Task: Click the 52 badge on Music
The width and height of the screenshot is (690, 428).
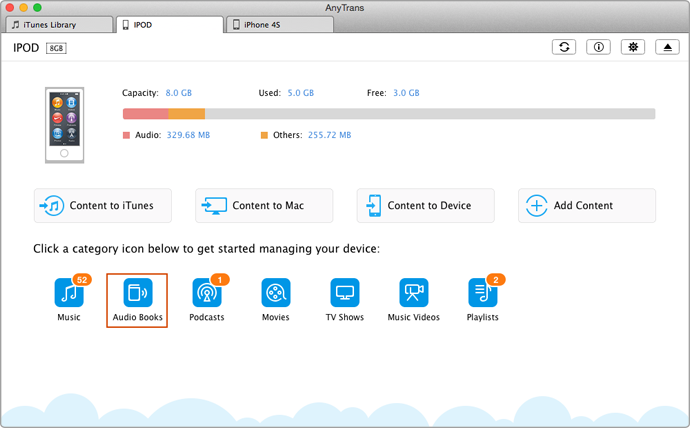Action: point(82,280)
